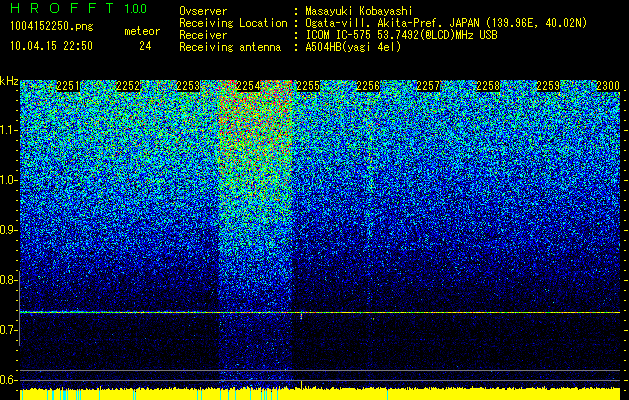The height and width of the screenshot is (400, 629).
Task: Click the 2251 time marker label
Action: pyautogui.click(x=68, y=86)
